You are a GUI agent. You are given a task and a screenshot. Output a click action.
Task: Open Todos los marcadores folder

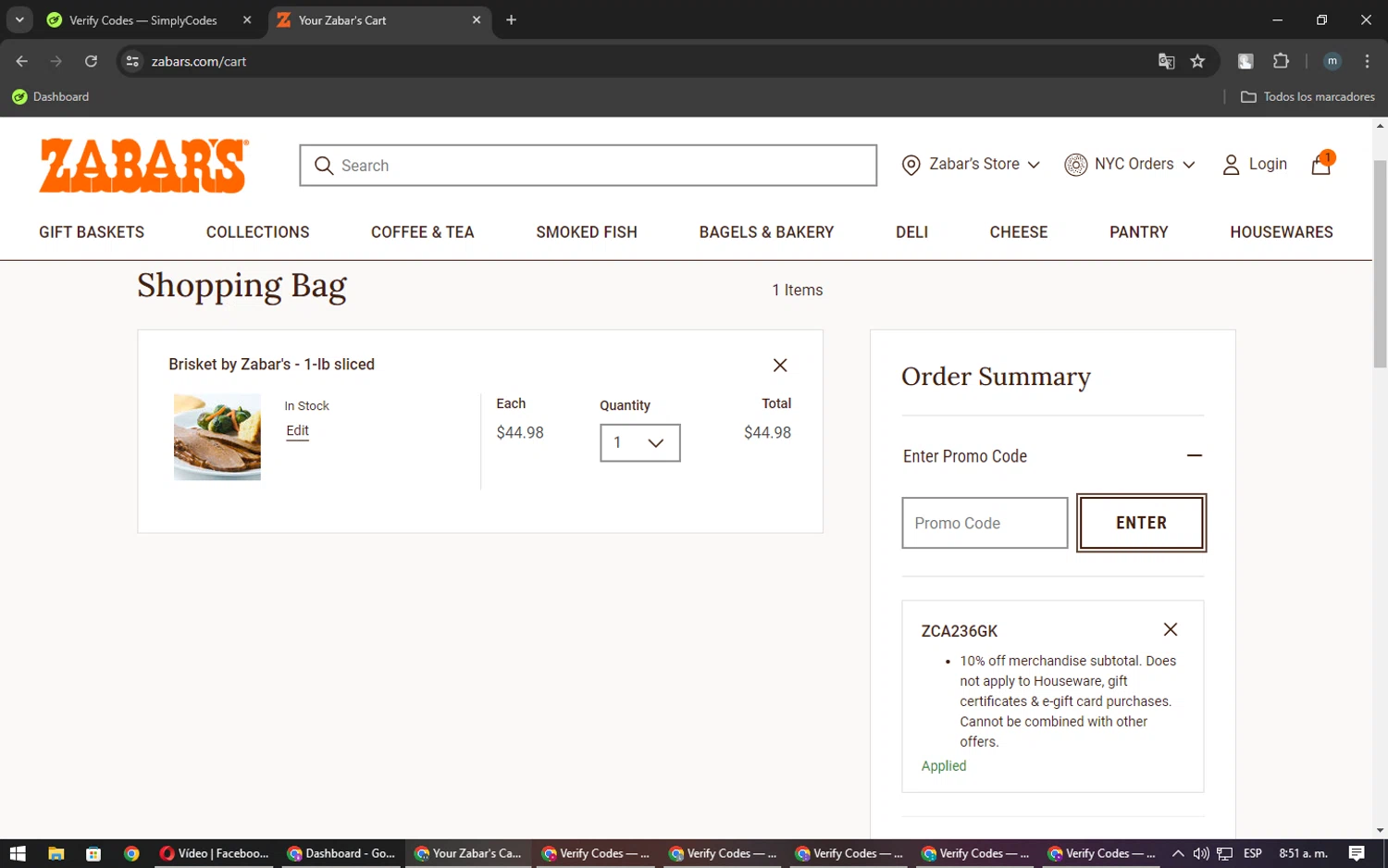(x=1307, y=96)
